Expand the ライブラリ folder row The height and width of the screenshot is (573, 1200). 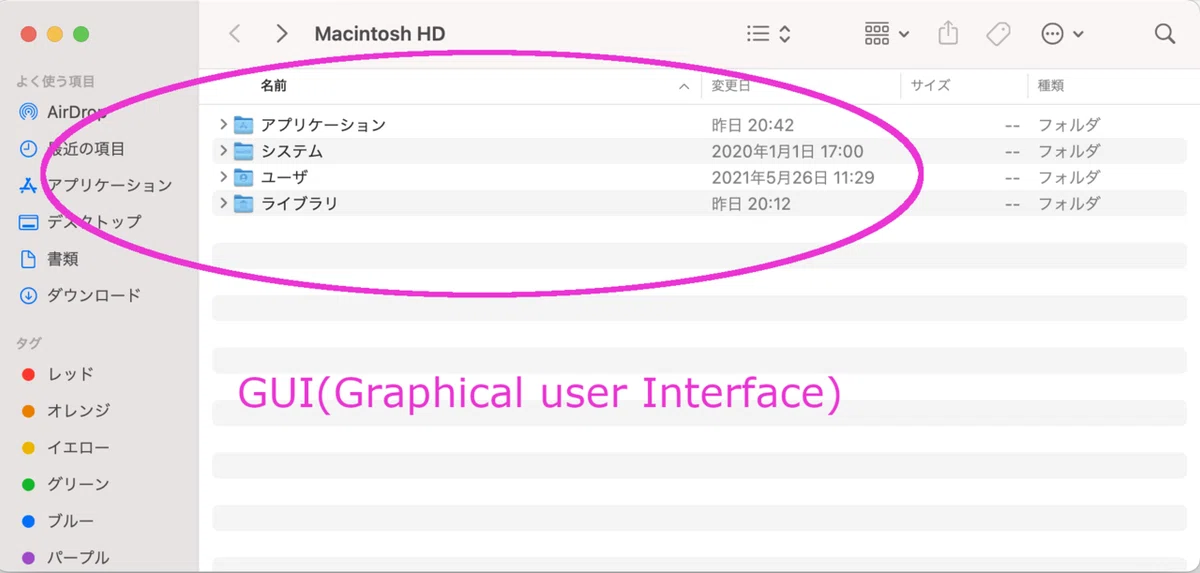pos(223,203)
